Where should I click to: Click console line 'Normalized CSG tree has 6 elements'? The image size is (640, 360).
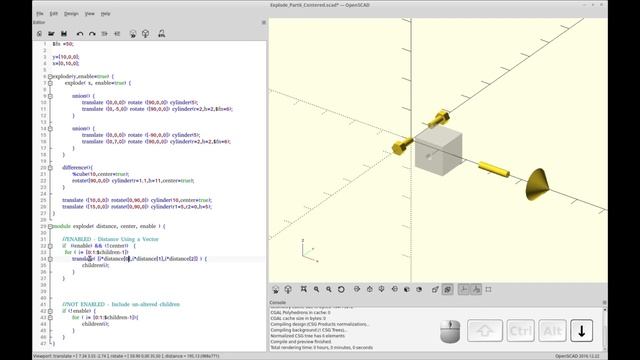pos(308,336)
